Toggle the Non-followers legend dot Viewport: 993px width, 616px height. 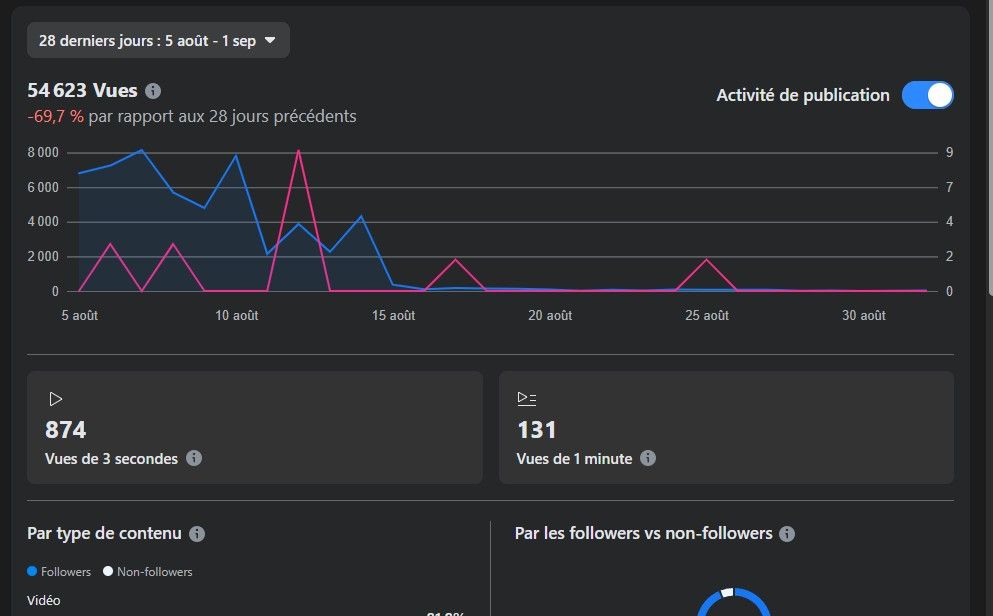(108, 571)
